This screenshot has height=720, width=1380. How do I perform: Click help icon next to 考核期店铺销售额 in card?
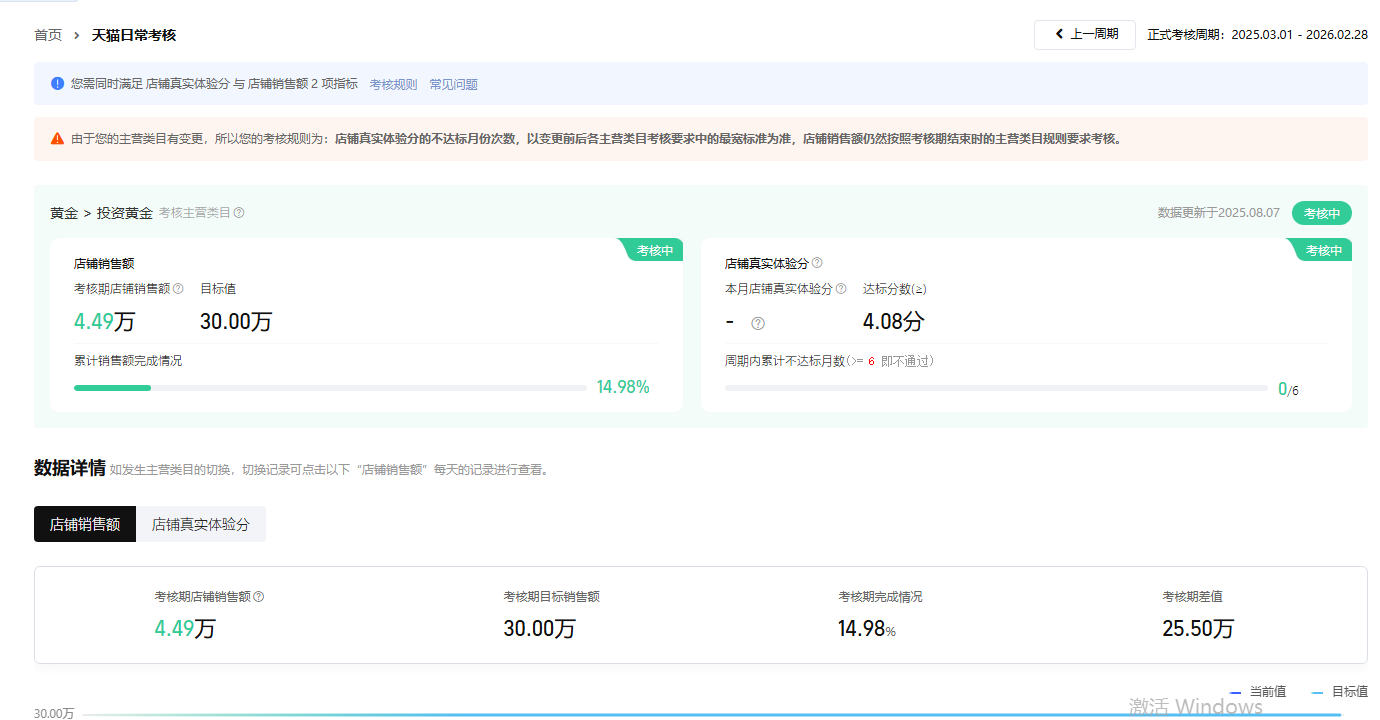(x=178, y=289)
